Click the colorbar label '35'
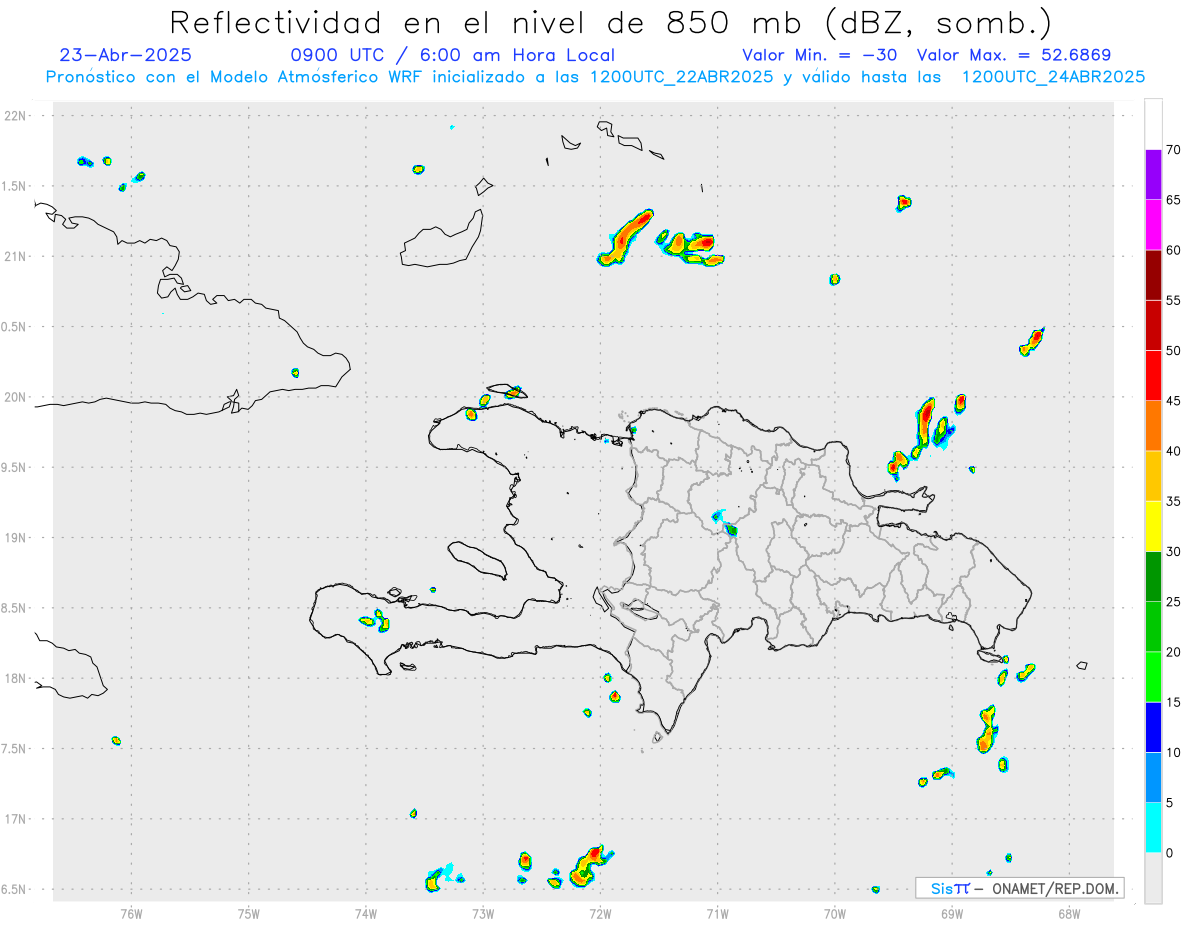The width and height of the screenshot is (1200, 927). pyautogui.click(x=1174, y=501)
